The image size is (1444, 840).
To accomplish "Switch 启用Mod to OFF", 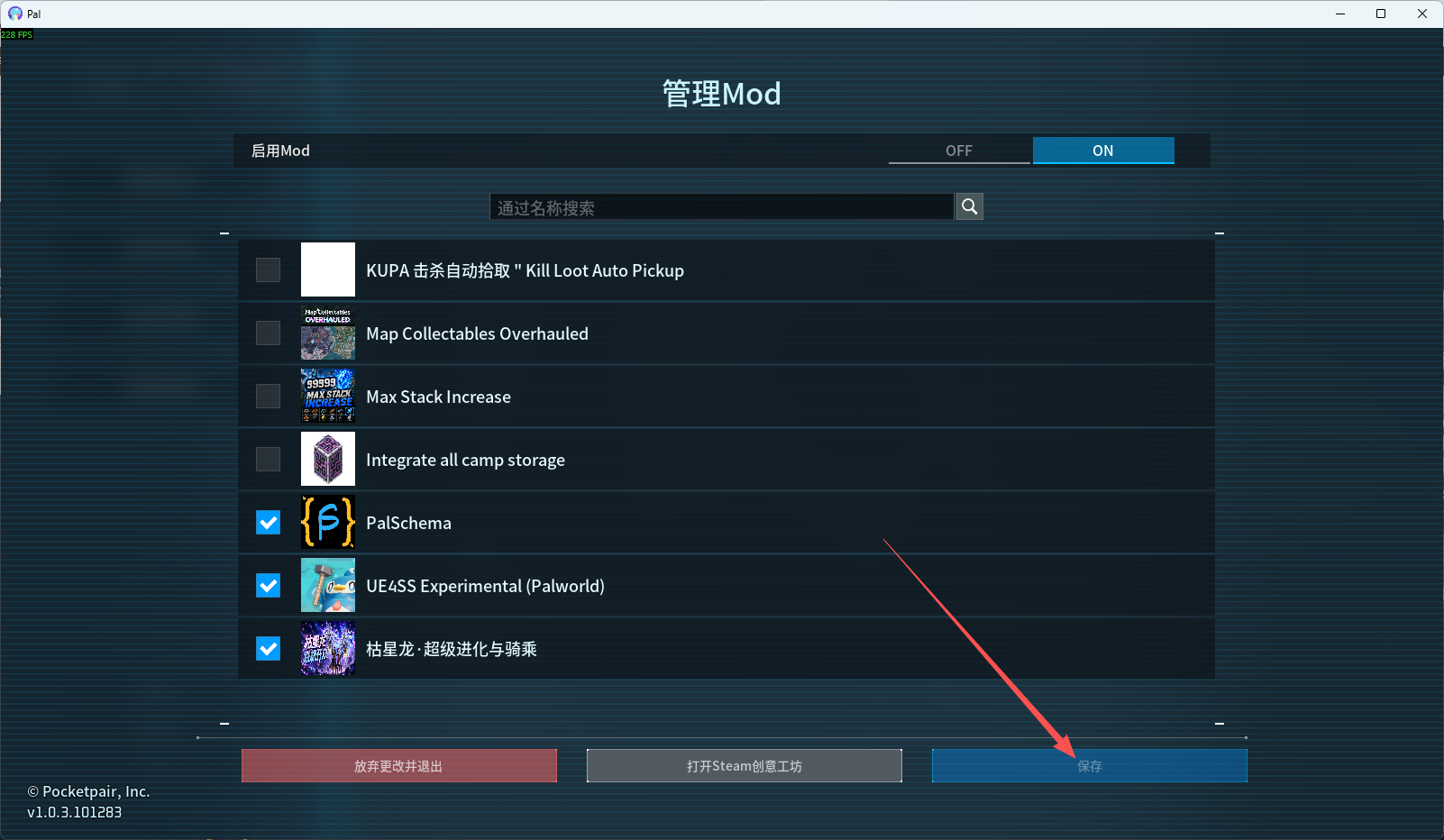I will pos(959,151).
